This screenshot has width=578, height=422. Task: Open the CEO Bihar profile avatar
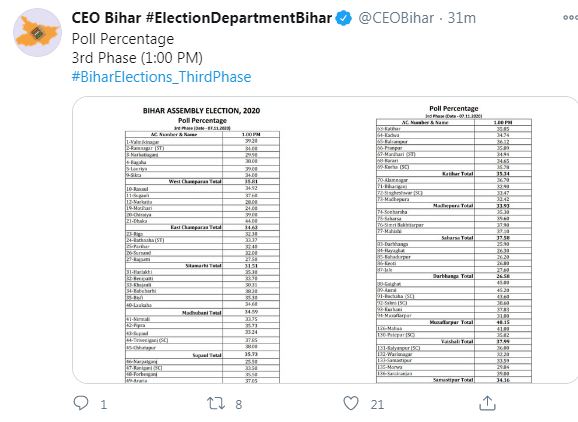[38, 33]
